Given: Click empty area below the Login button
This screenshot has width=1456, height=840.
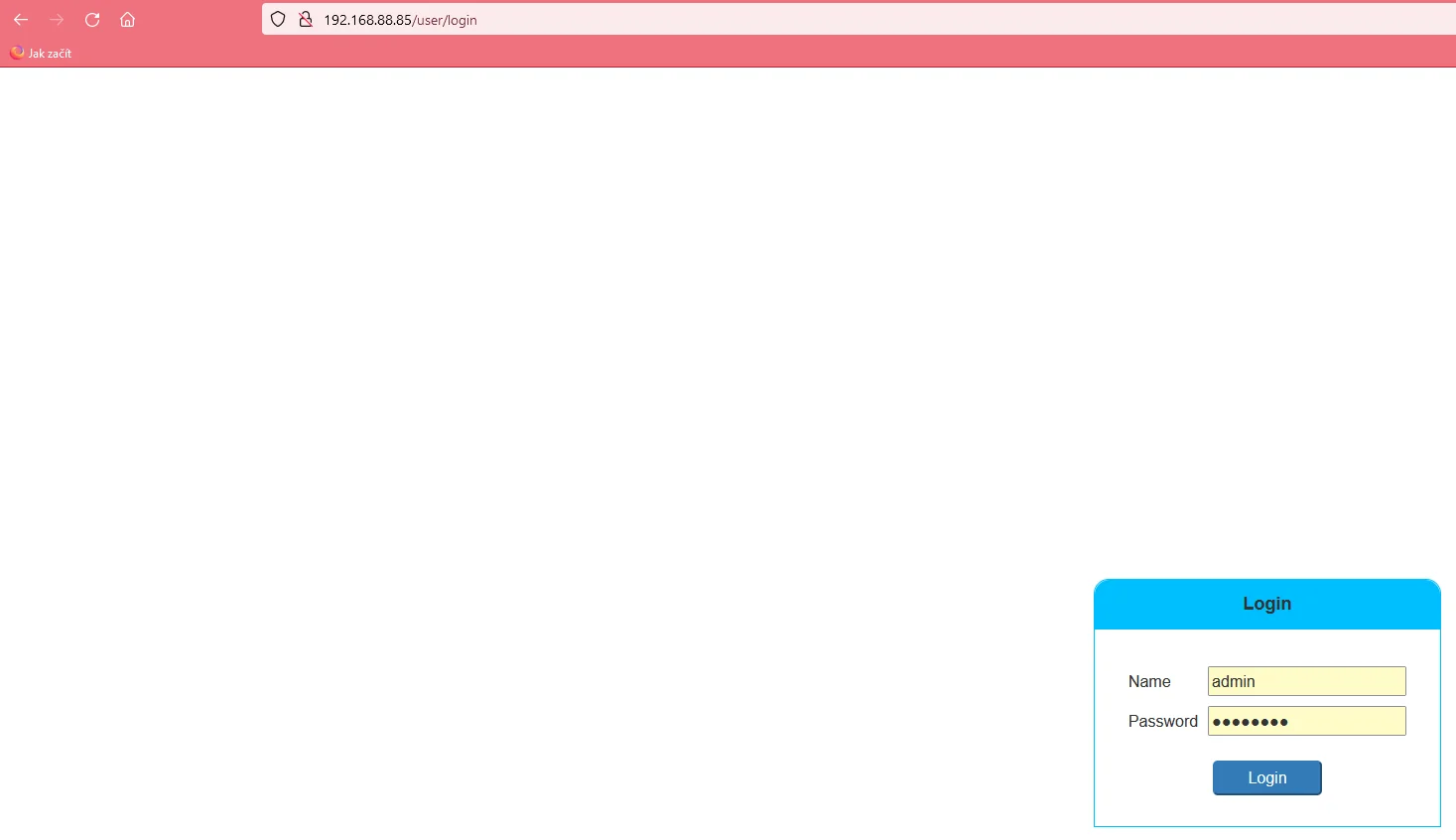Looking at the screenshot, I should pos(1266,811).
